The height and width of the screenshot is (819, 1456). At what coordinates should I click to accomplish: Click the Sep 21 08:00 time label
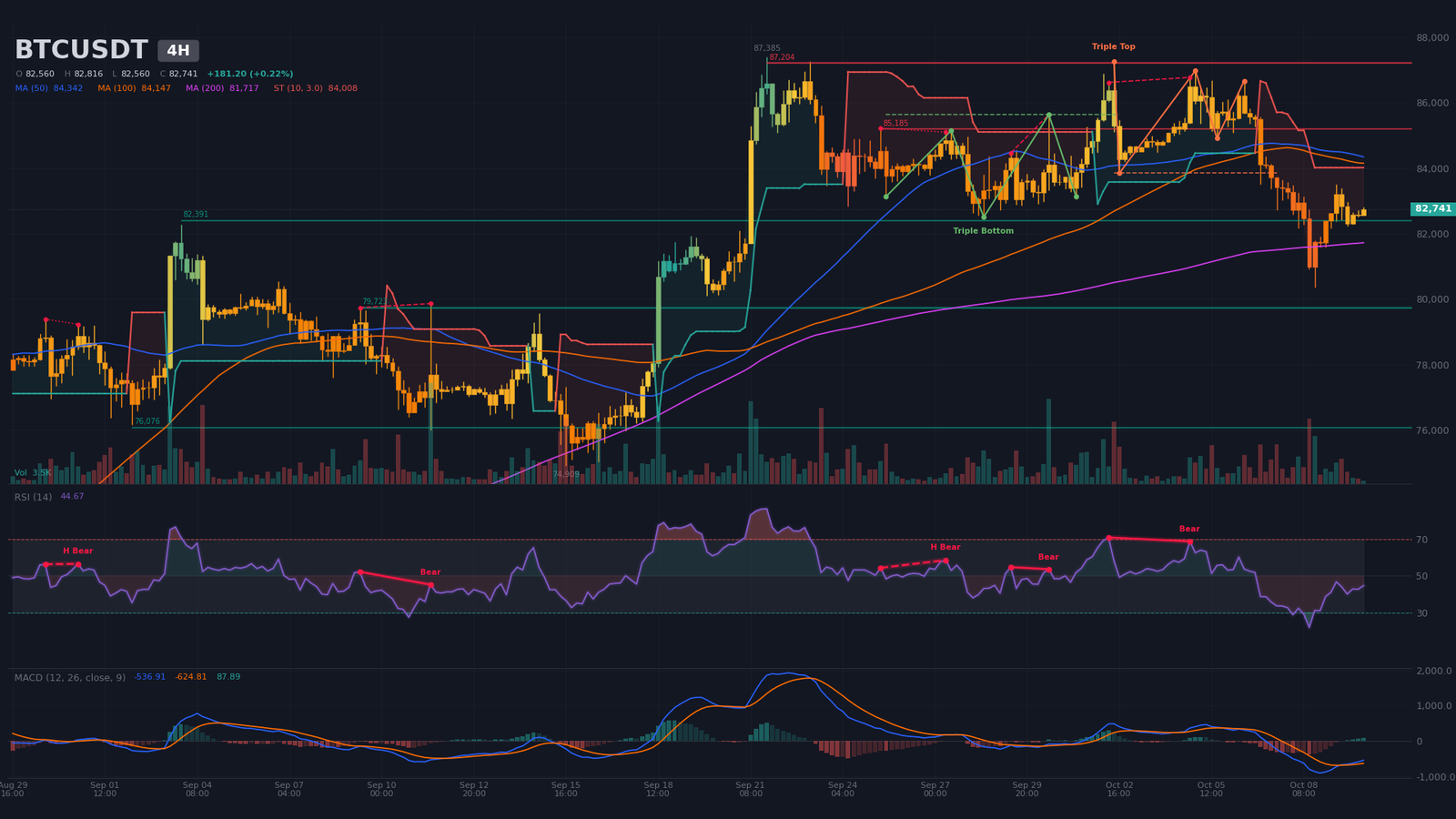750,790
